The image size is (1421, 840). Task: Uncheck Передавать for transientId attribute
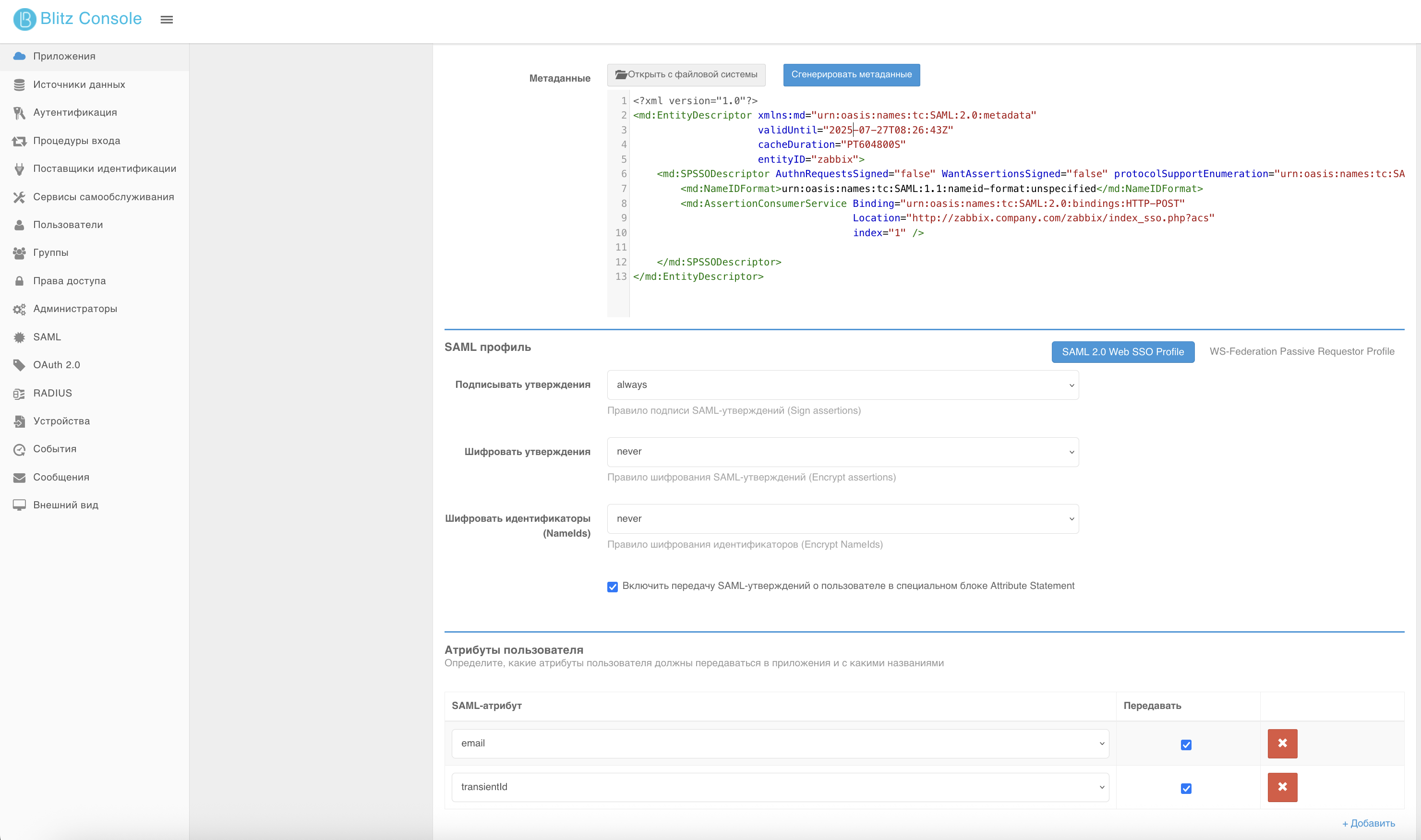point(1186,788)
